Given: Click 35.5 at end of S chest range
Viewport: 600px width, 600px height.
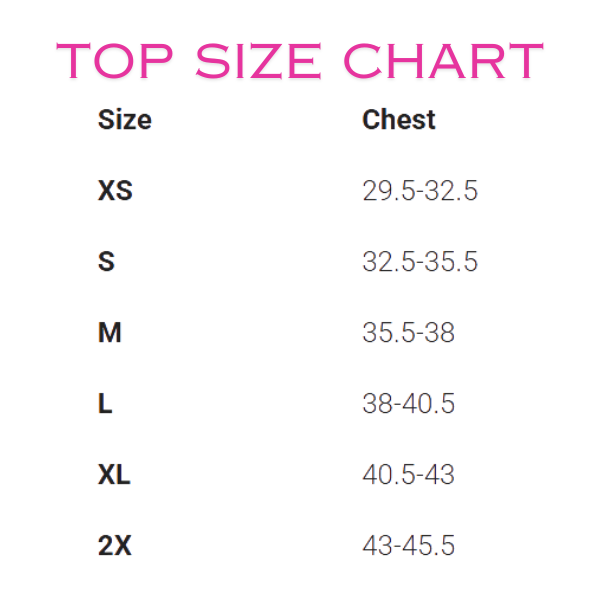Looking at the screenshot, I should [451, 262].
